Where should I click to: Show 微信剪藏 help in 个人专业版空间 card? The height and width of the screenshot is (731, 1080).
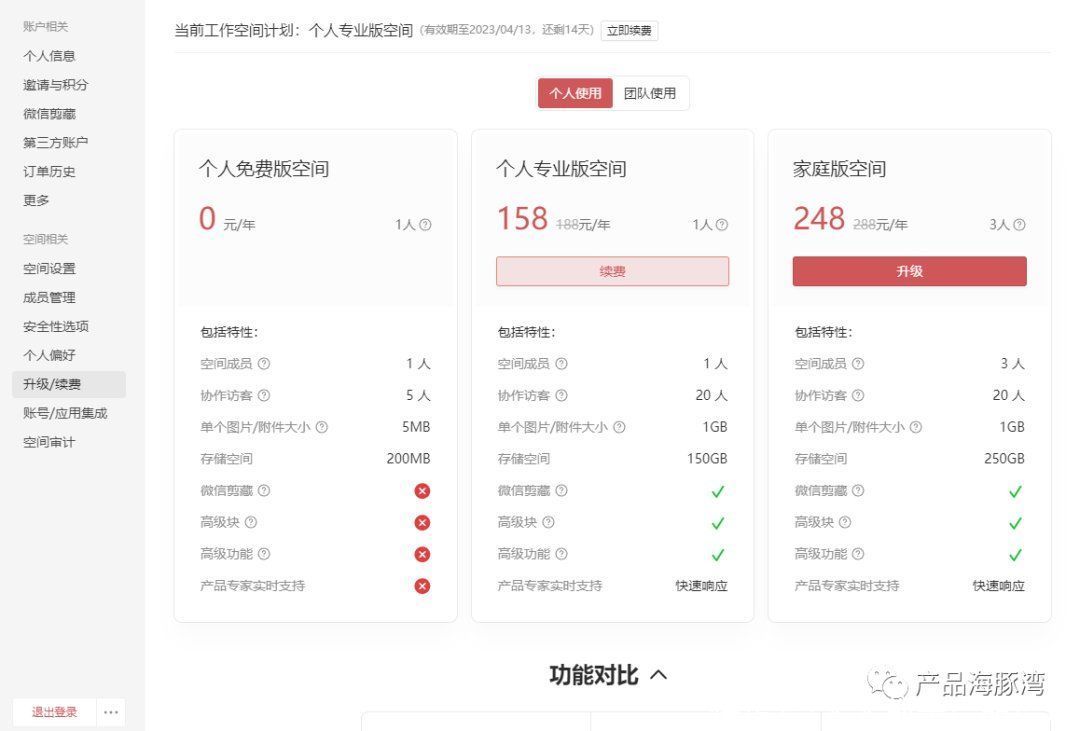[x=561, y=491]
